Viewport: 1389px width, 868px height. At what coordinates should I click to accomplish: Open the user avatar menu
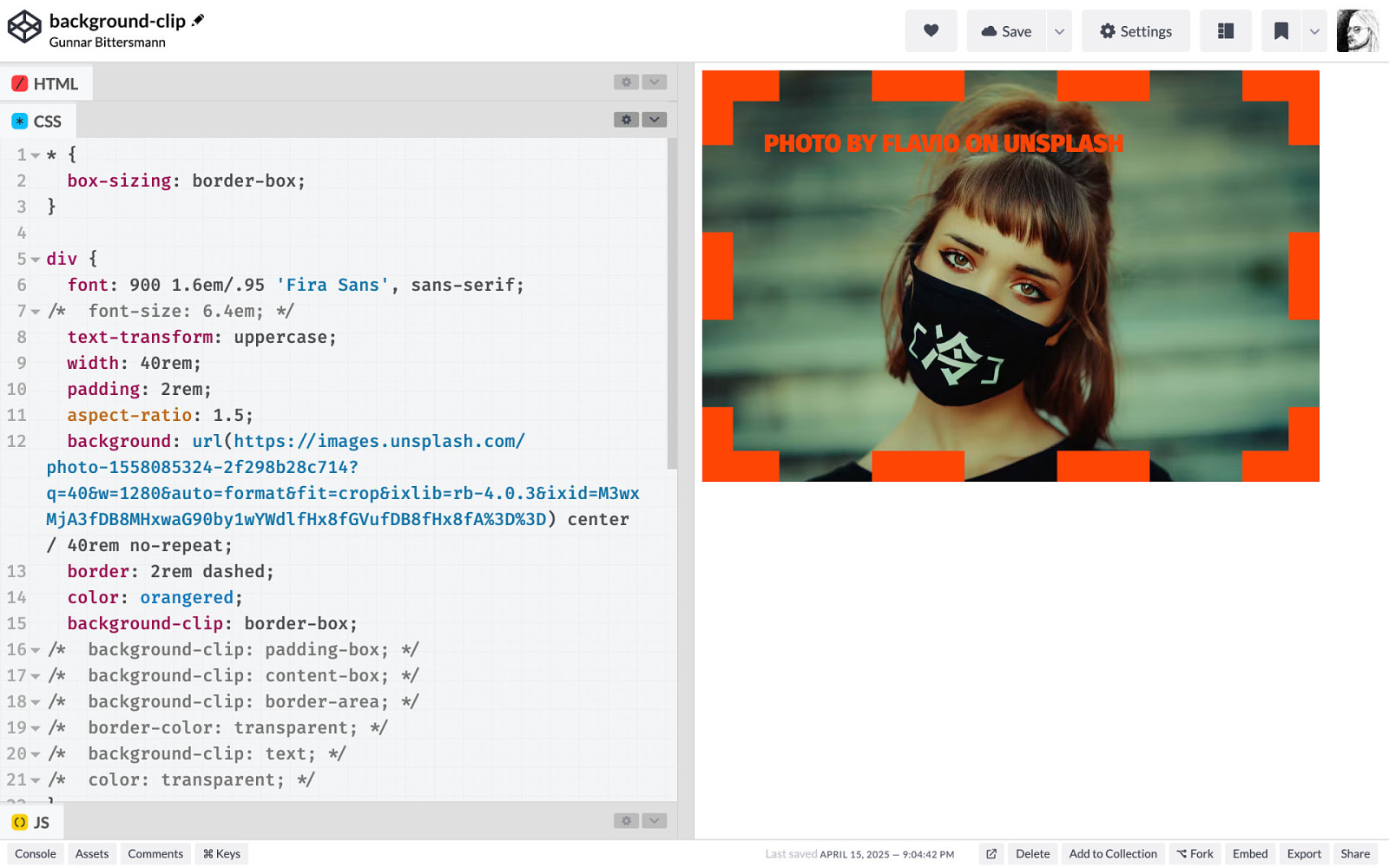click(x=1358, y=31)
